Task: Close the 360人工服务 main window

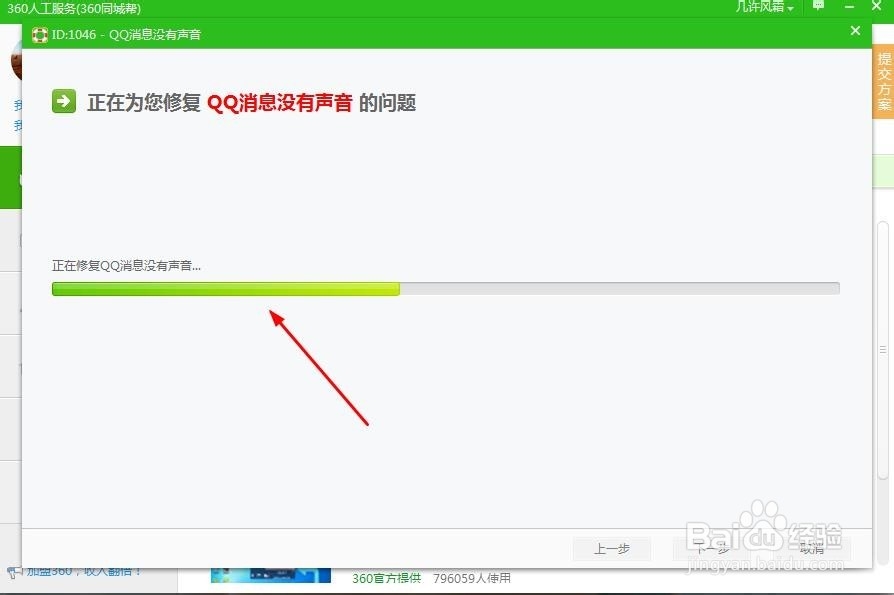Action: coord(877,6)
